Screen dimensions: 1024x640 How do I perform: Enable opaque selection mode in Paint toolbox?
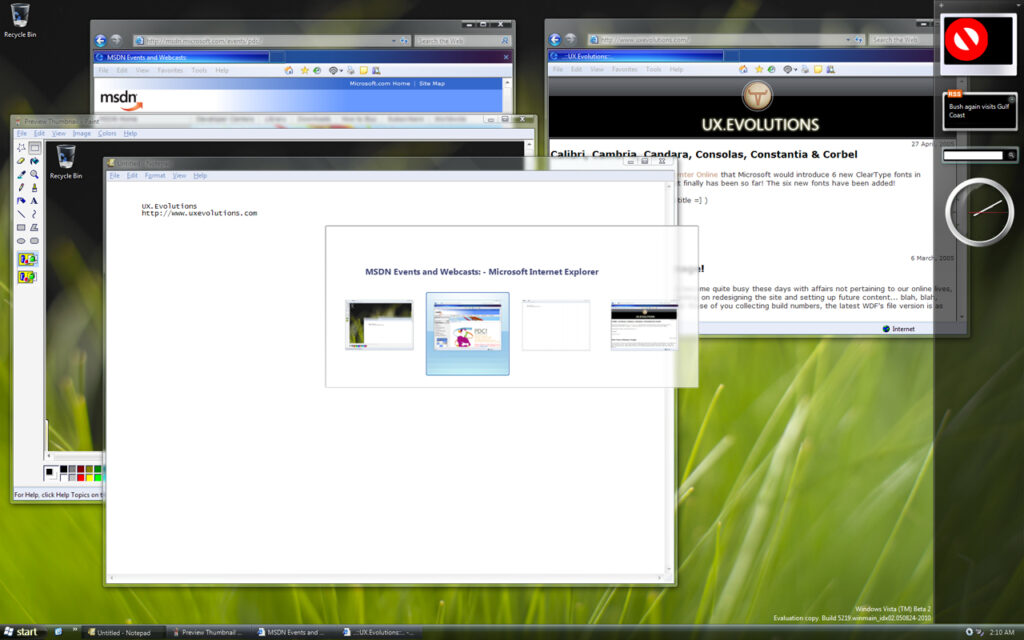pos(27,259)
